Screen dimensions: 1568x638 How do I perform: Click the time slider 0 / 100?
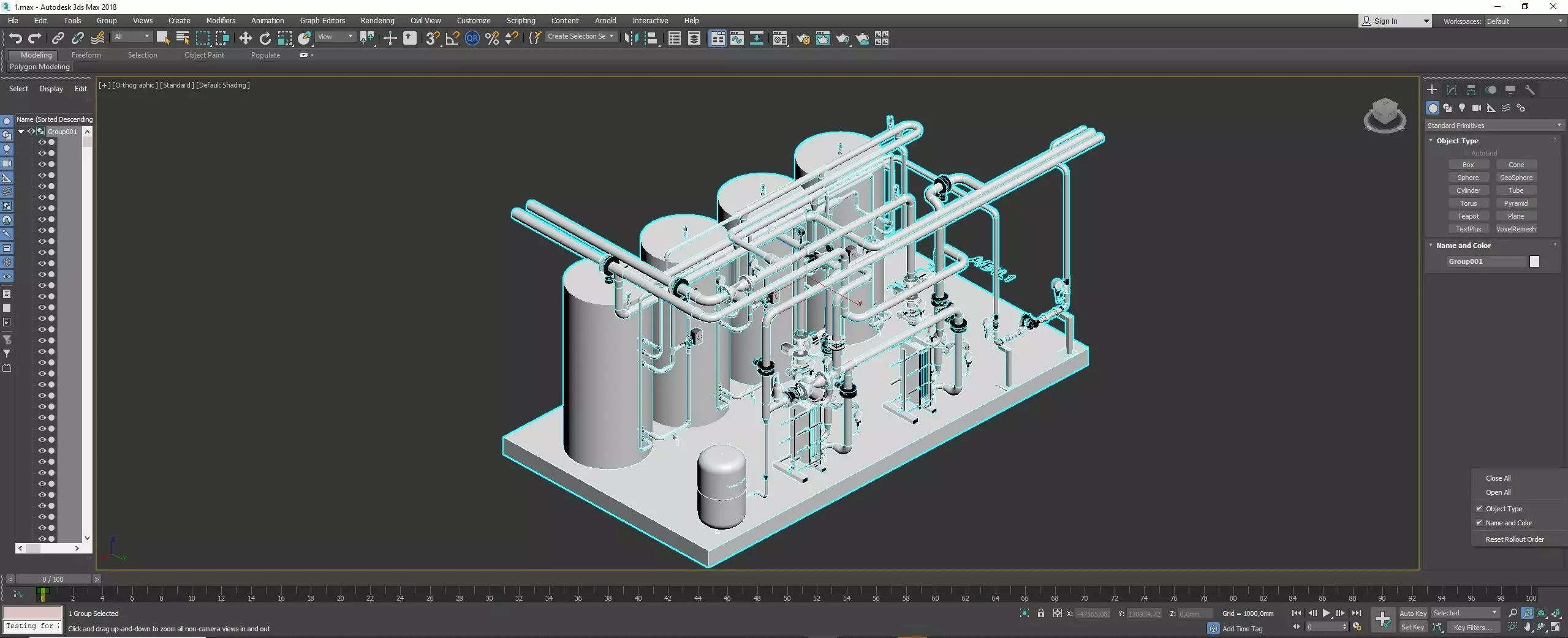pos(53,579)
